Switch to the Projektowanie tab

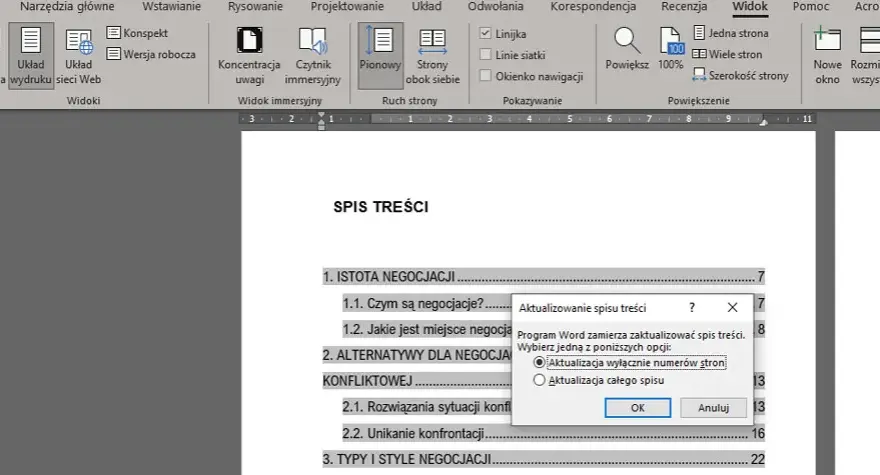(347, 7)
